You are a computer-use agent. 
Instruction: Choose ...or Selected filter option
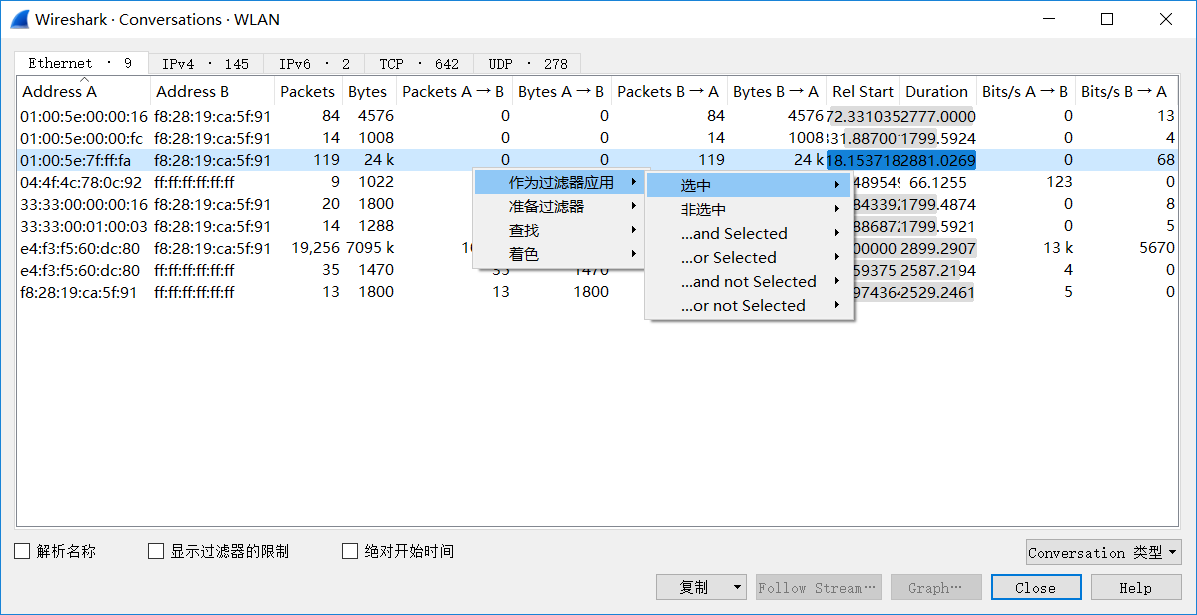point(748,258)
